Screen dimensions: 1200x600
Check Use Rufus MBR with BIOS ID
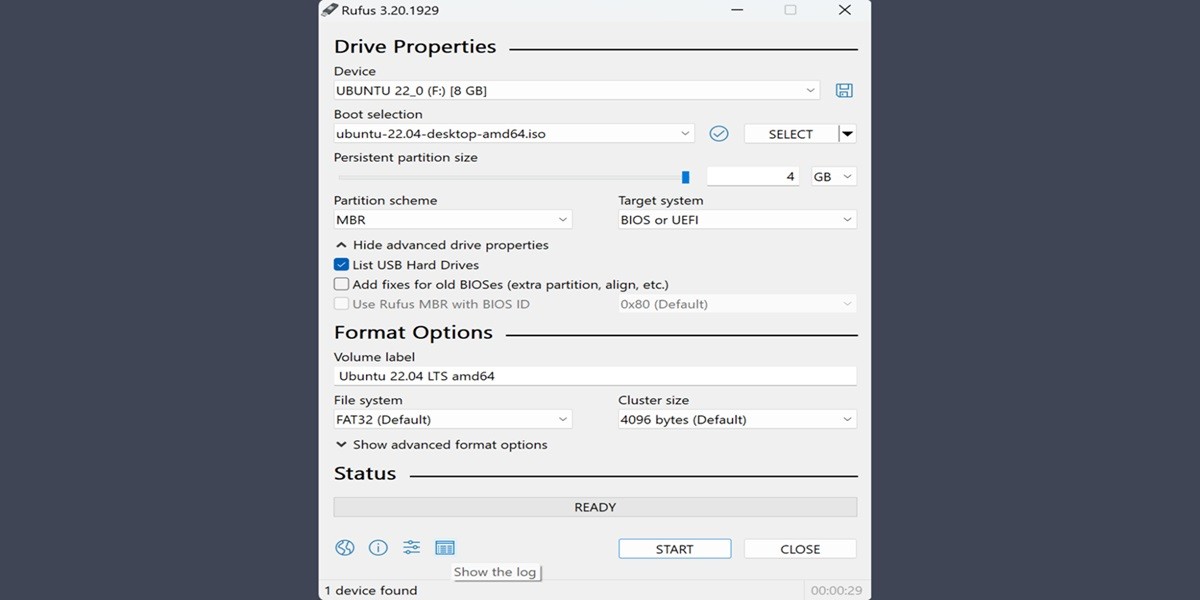click(343, 303)
